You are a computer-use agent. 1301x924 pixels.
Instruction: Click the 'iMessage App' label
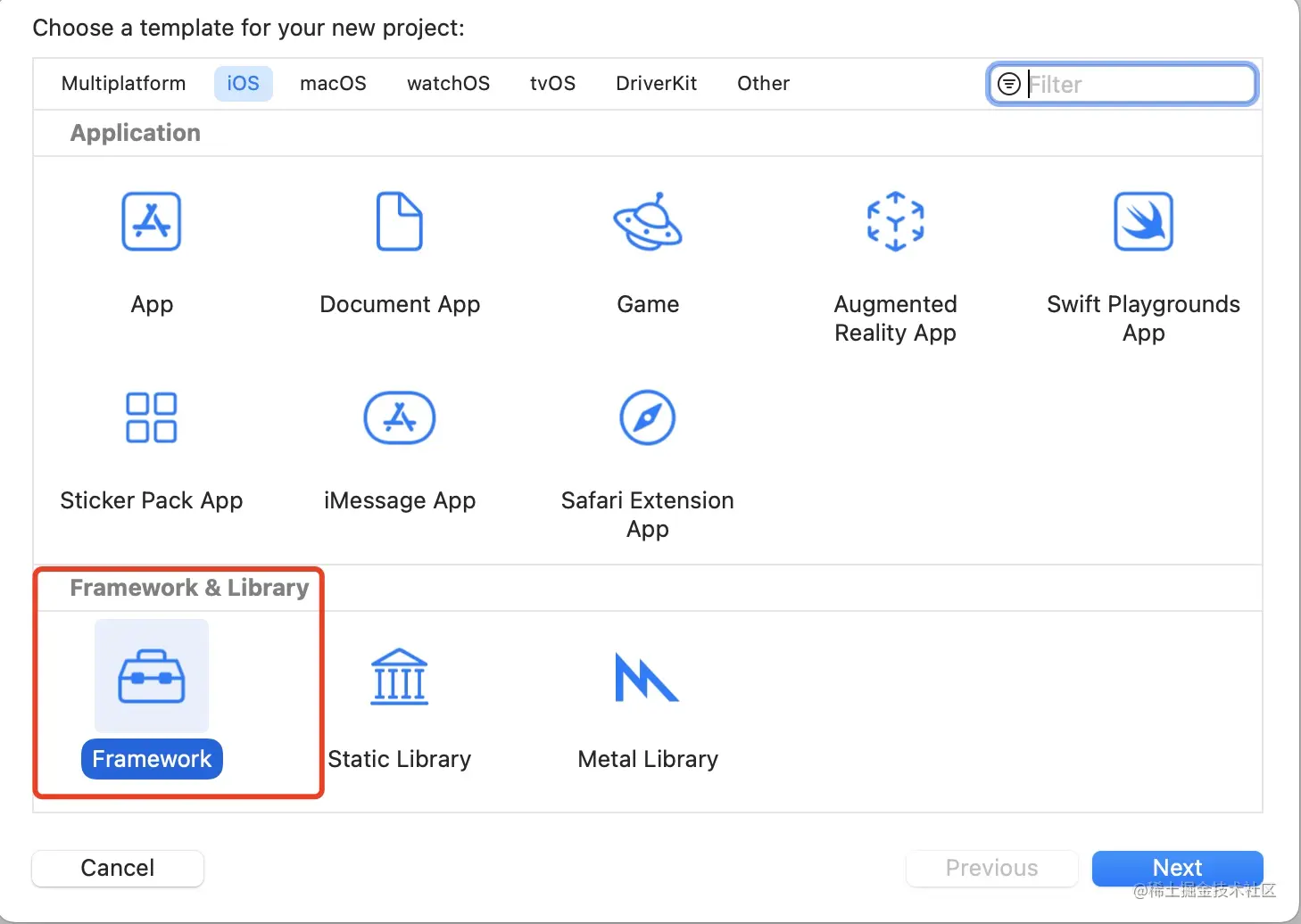[400, 501]
